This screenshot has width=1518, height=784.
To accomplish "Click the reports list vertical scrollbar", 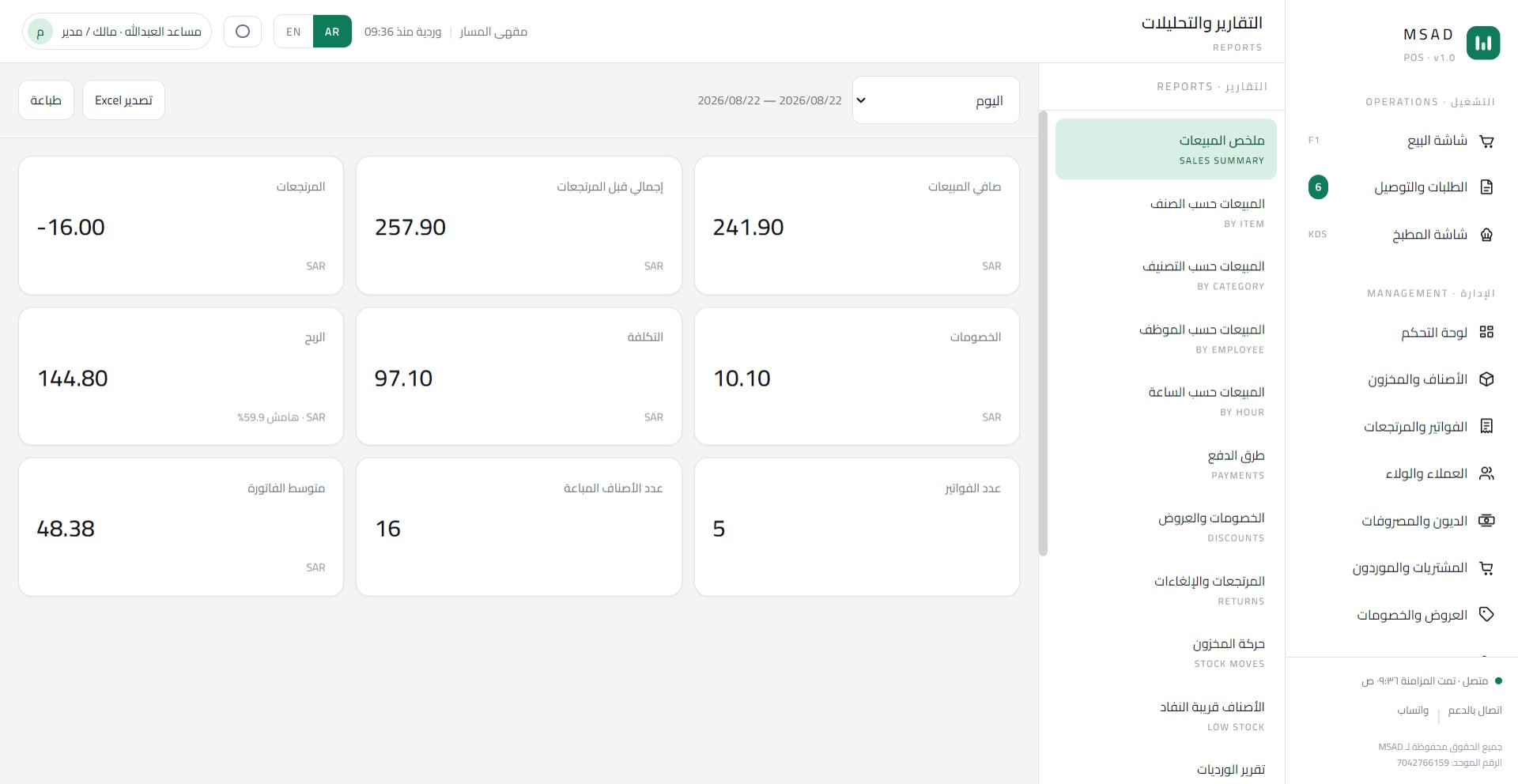I will (x=1043, y=334).
